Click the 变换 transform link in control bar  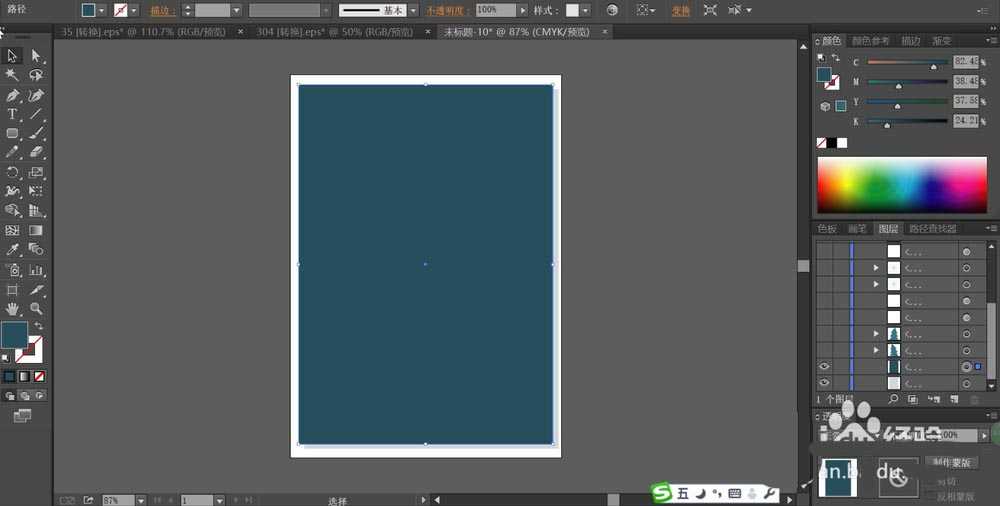pyautogui.click(x=680, y=10)
